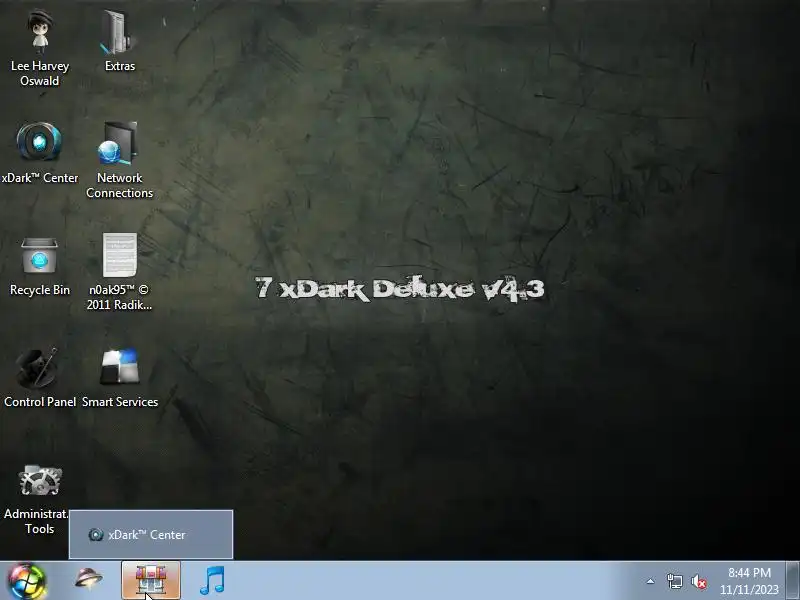Click the active xDark Center taskbar button
The width and height of the screenshot is (800, 600).
[151, 581]
